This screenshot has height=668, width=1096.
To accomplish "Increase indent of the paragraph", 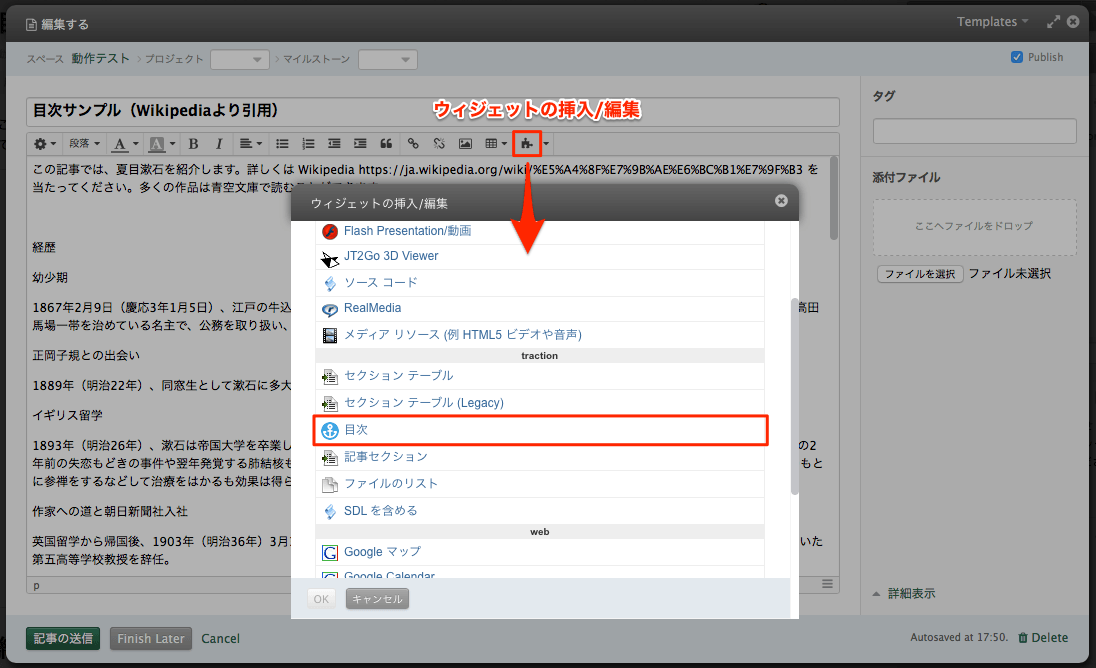I will 360,144.
